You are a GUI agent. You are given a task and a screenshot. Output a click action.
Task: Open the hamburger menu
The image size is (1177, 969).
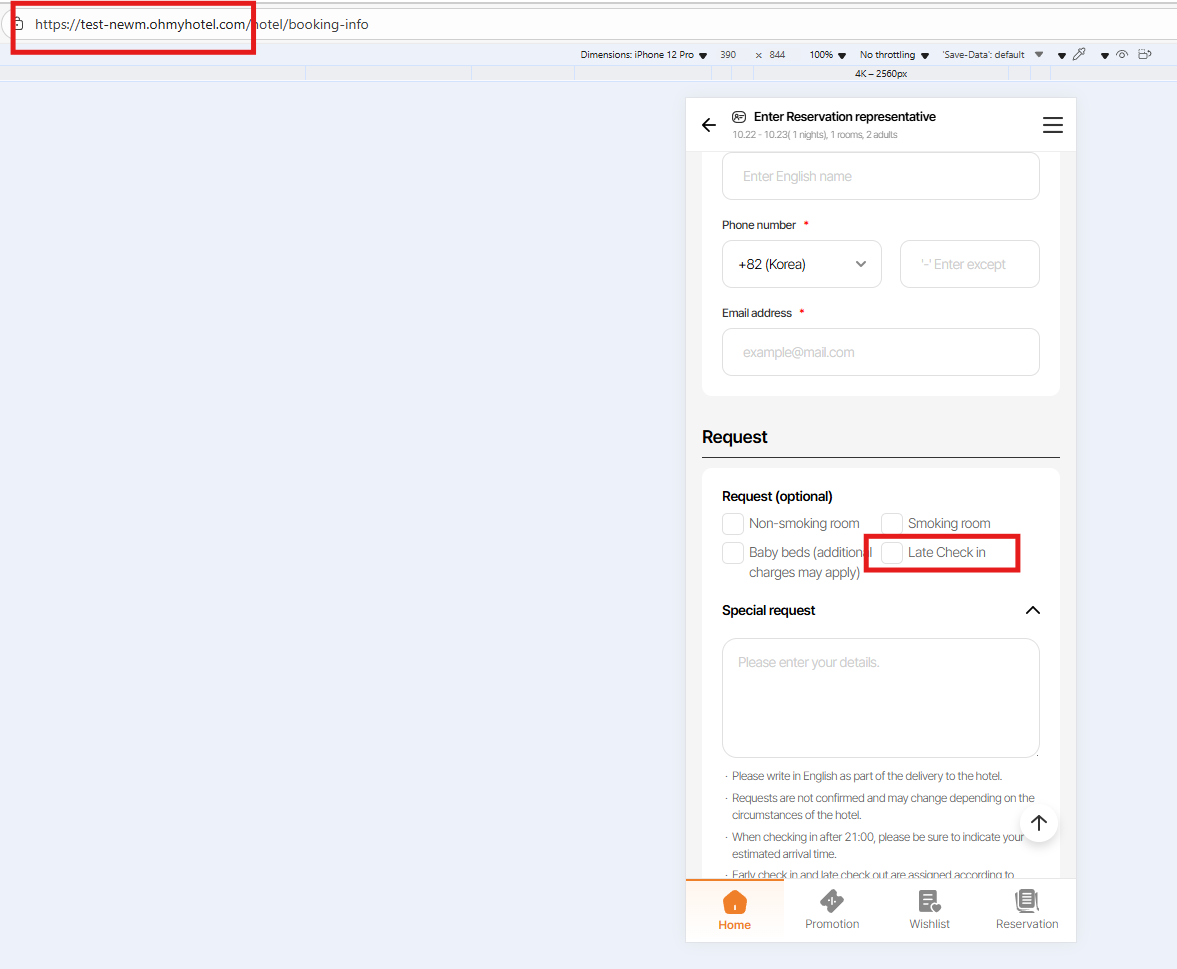1052,125
